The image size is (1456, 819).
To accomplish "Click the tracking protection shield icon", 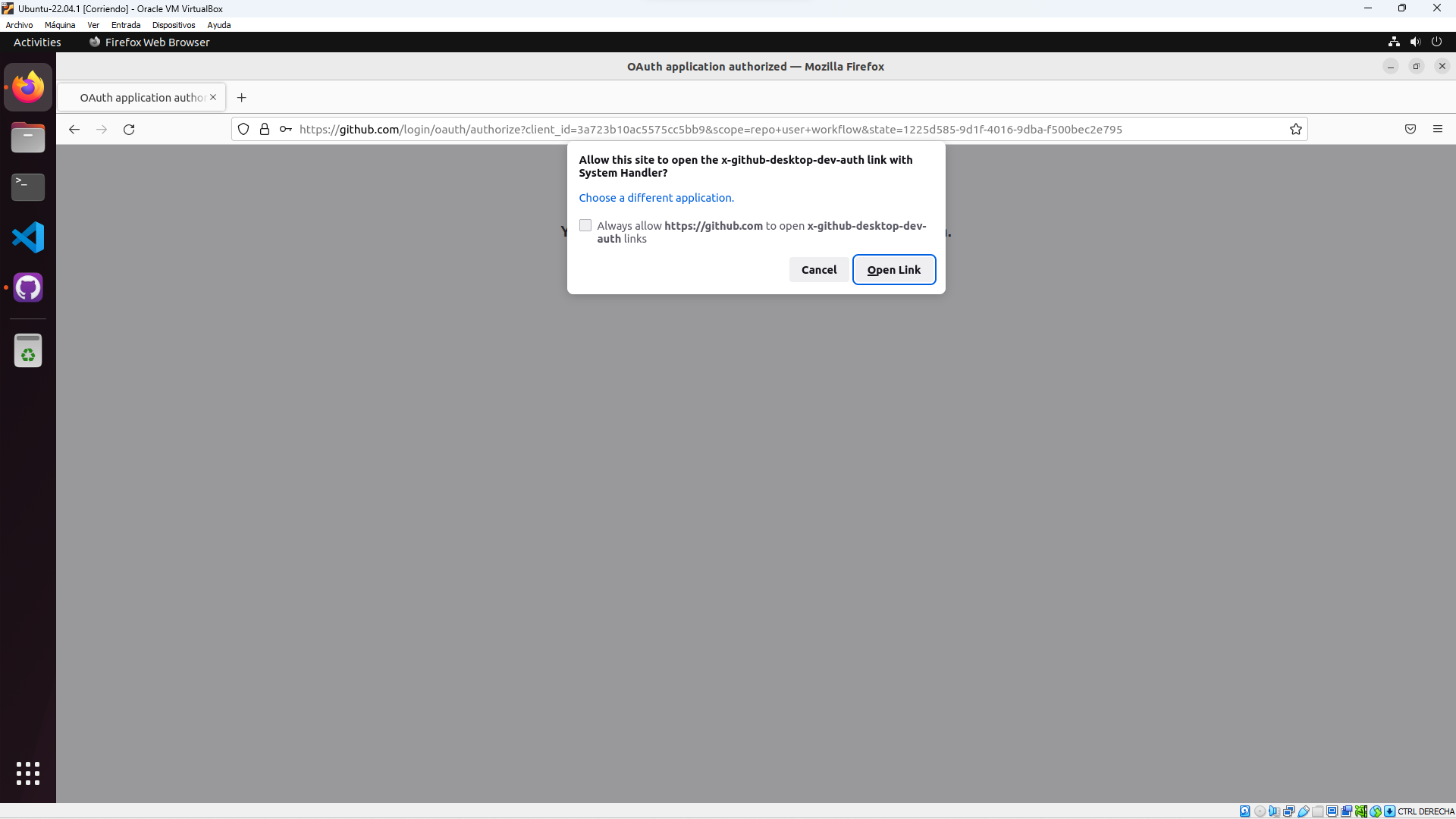I will click(243, 130).
